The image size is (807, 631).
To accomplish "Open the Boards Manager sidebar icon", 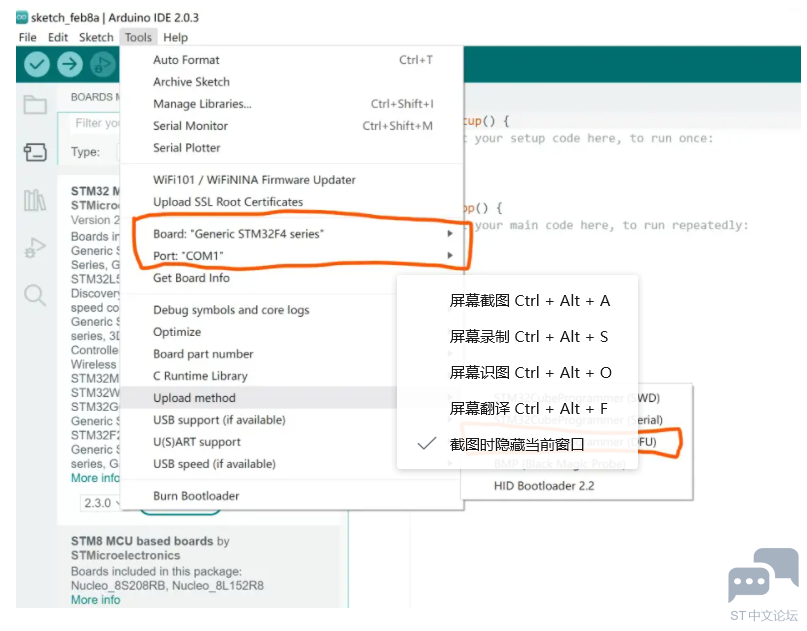I will (x=35, y=152).
